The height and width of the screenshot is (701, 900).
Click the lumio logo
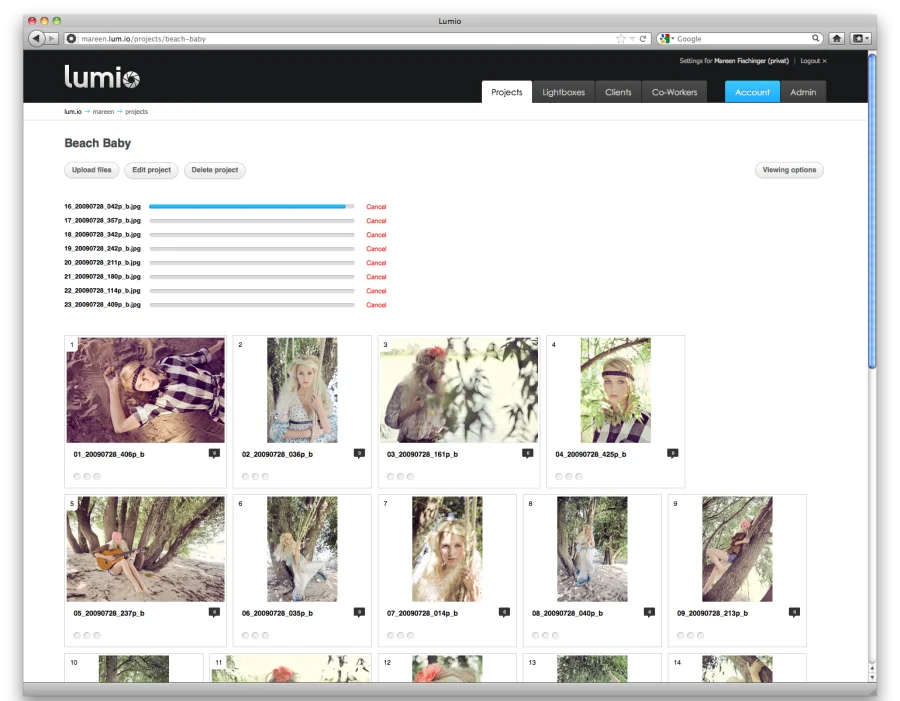102,77
